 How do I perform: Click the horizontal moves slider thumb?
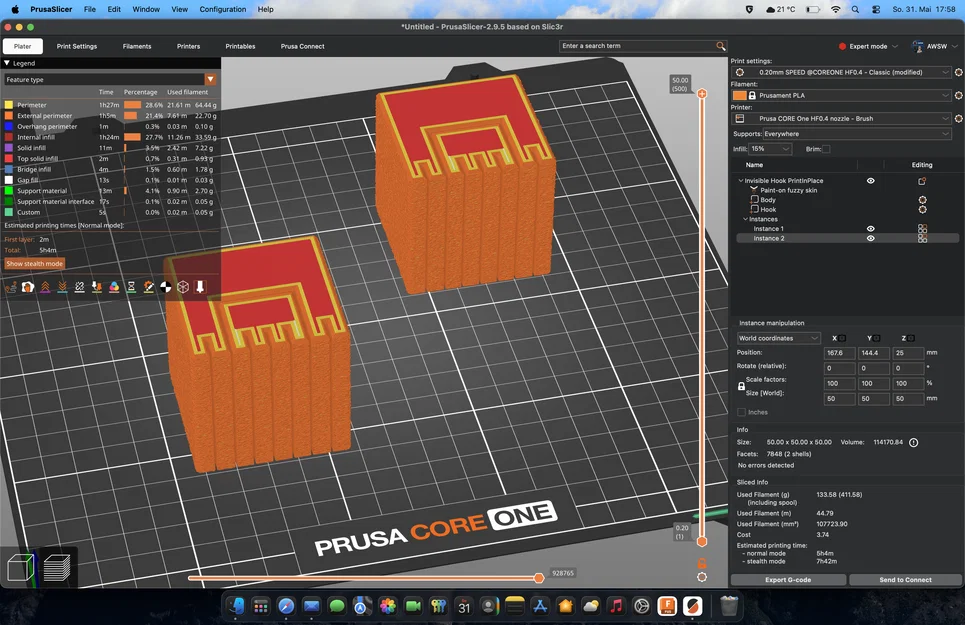point(539,578)
